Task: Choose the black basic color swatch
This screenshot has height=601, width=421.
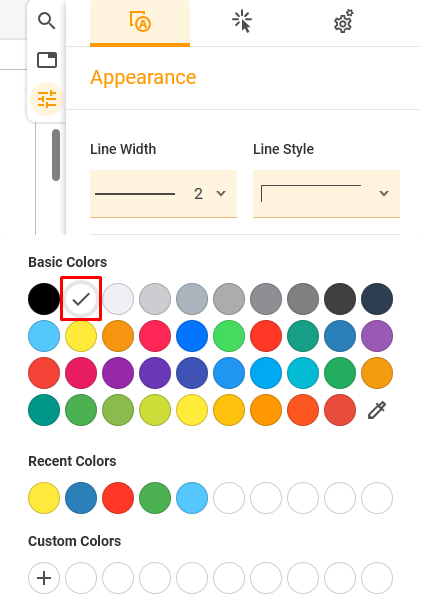Action: 44,299
